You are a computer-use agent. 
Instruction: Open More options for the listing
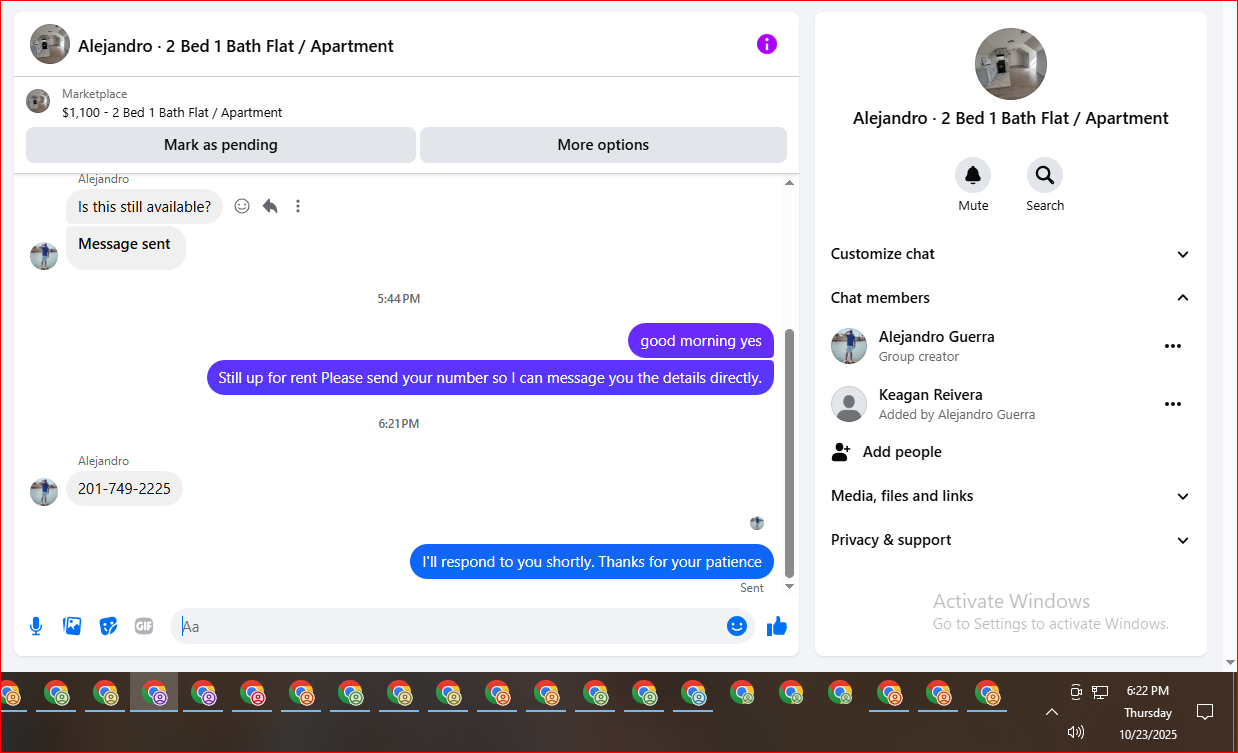coord(603,145)
